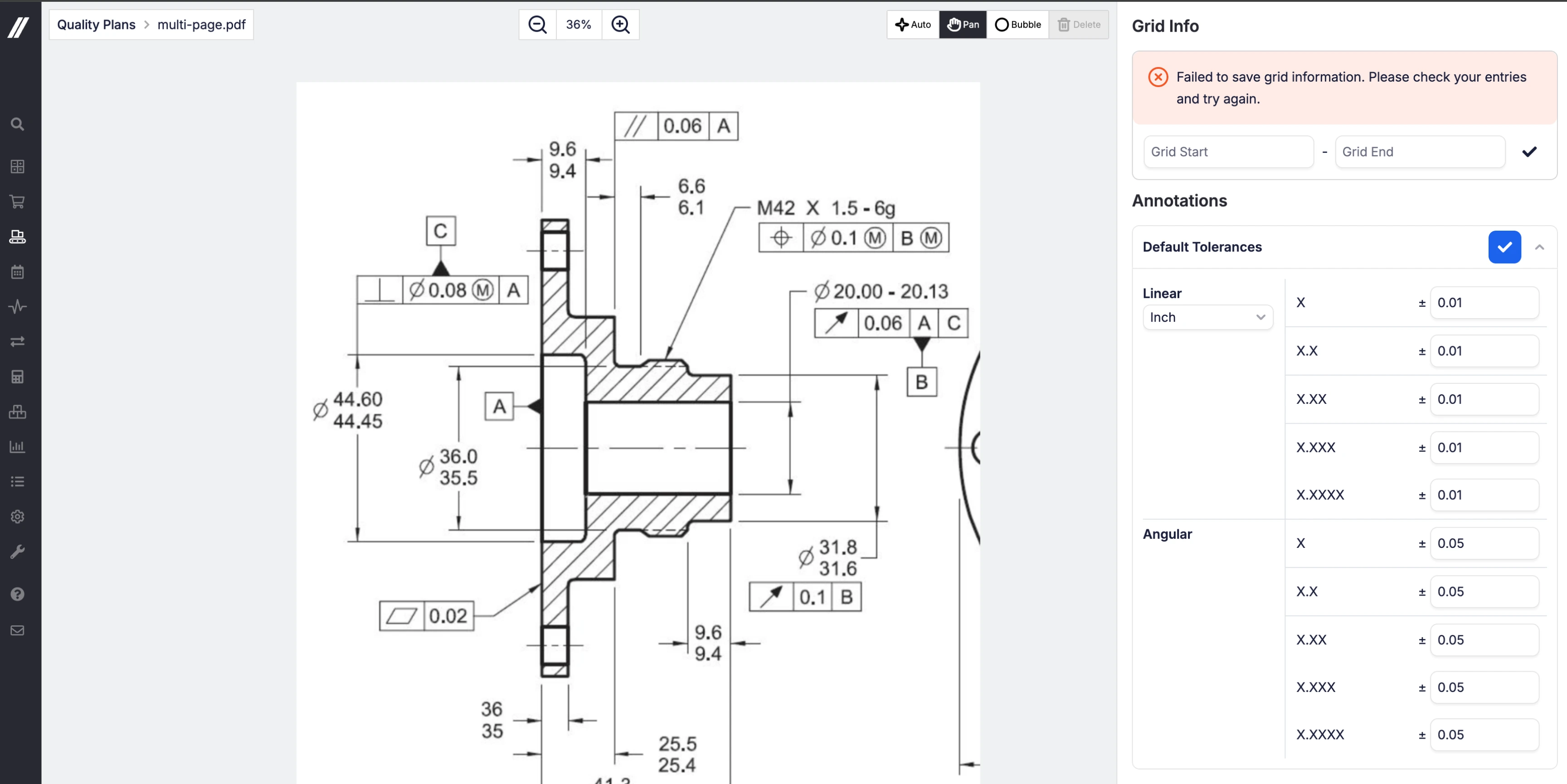Select the Bubble tool

click(x=1018, y=25)
